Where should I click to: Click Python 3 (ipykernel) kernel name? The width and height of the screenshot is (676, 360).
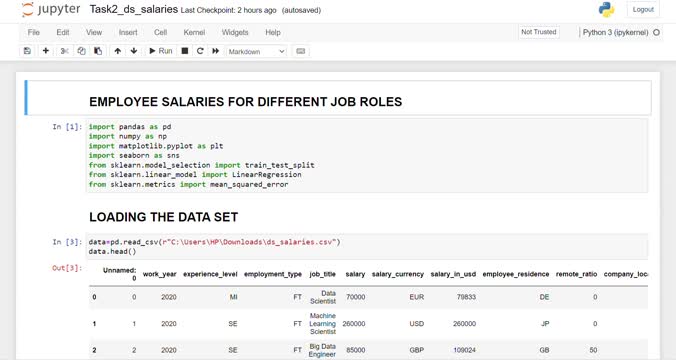615,32
